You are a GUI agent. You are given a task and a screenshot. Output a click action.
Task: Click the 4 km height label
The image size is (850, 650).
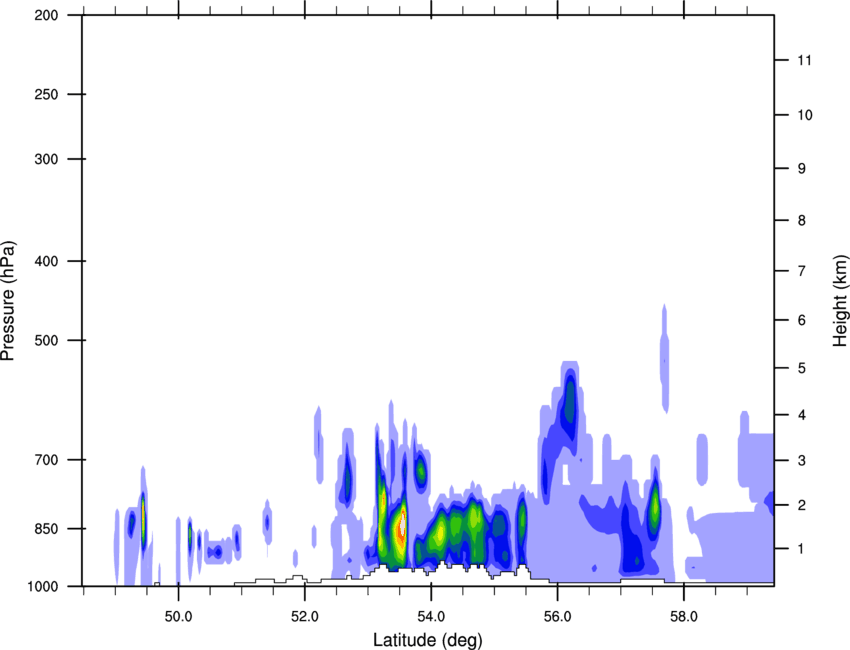point(802,415)
